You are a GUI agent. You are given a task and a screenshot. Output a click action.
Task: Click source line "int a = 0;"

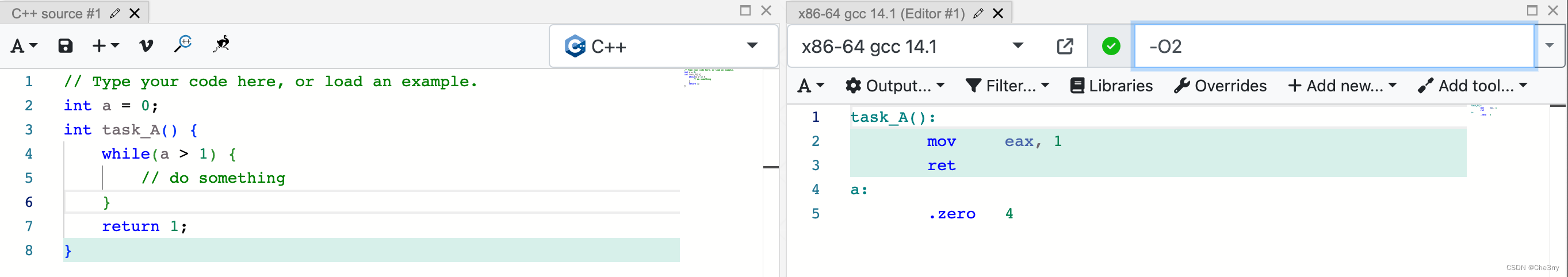tap(112, 105)
